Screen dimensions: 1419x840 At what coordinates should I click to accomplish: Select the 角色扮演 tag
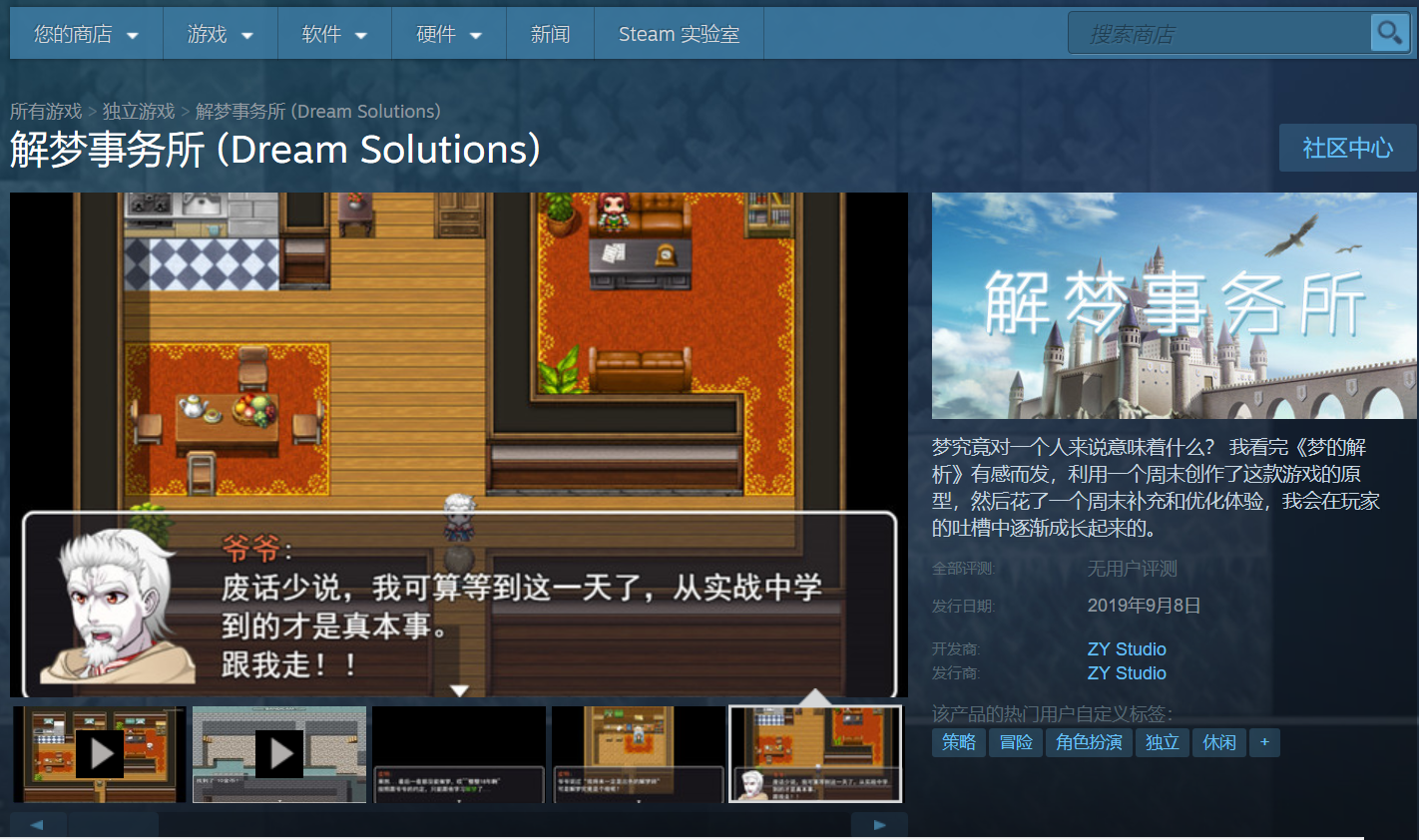click(1089, 742)
